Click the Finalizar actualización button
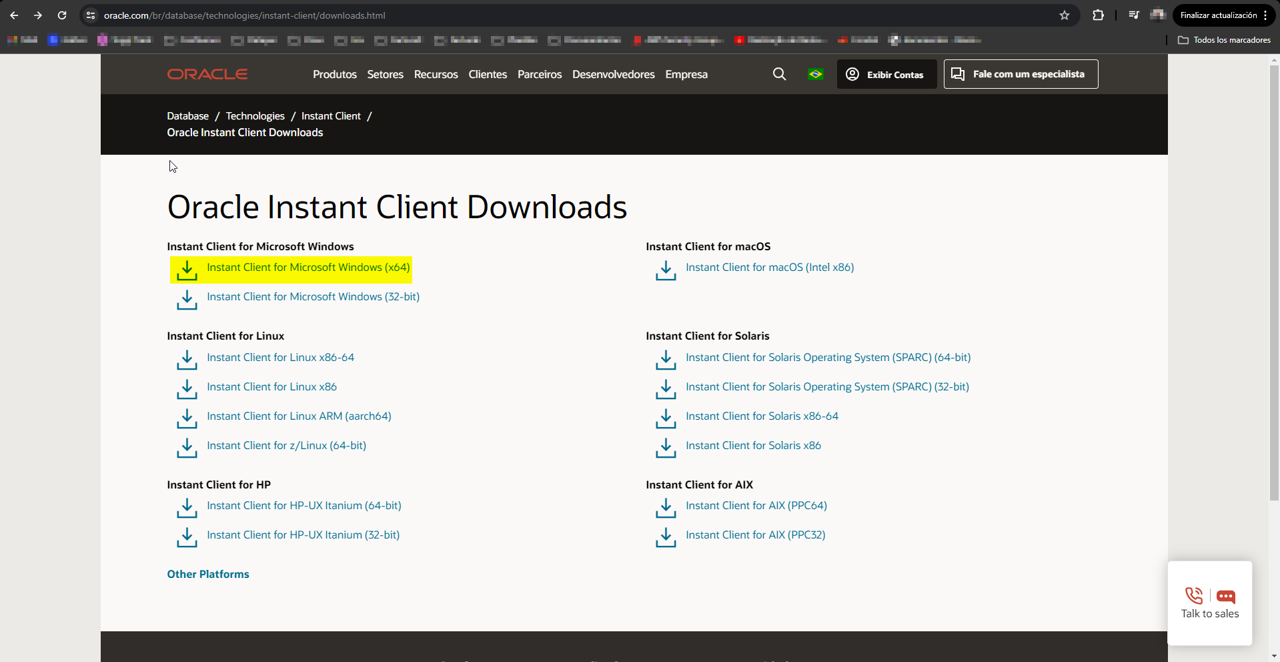1280x662 pixels. pyautogui.click(x=1224, y=15)
